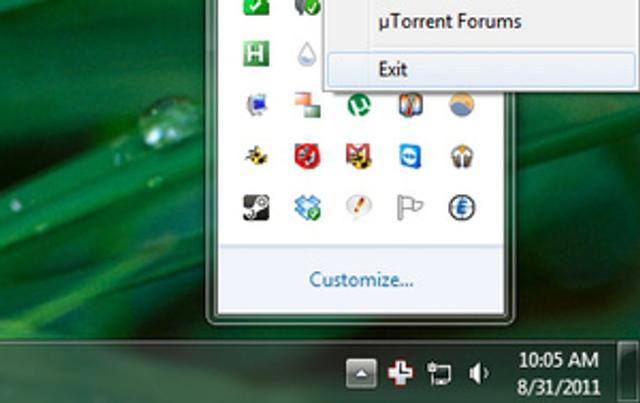640x403 pixels.
Task: Open the orange-blue M shield icon
Action: (x=410, y=105)
